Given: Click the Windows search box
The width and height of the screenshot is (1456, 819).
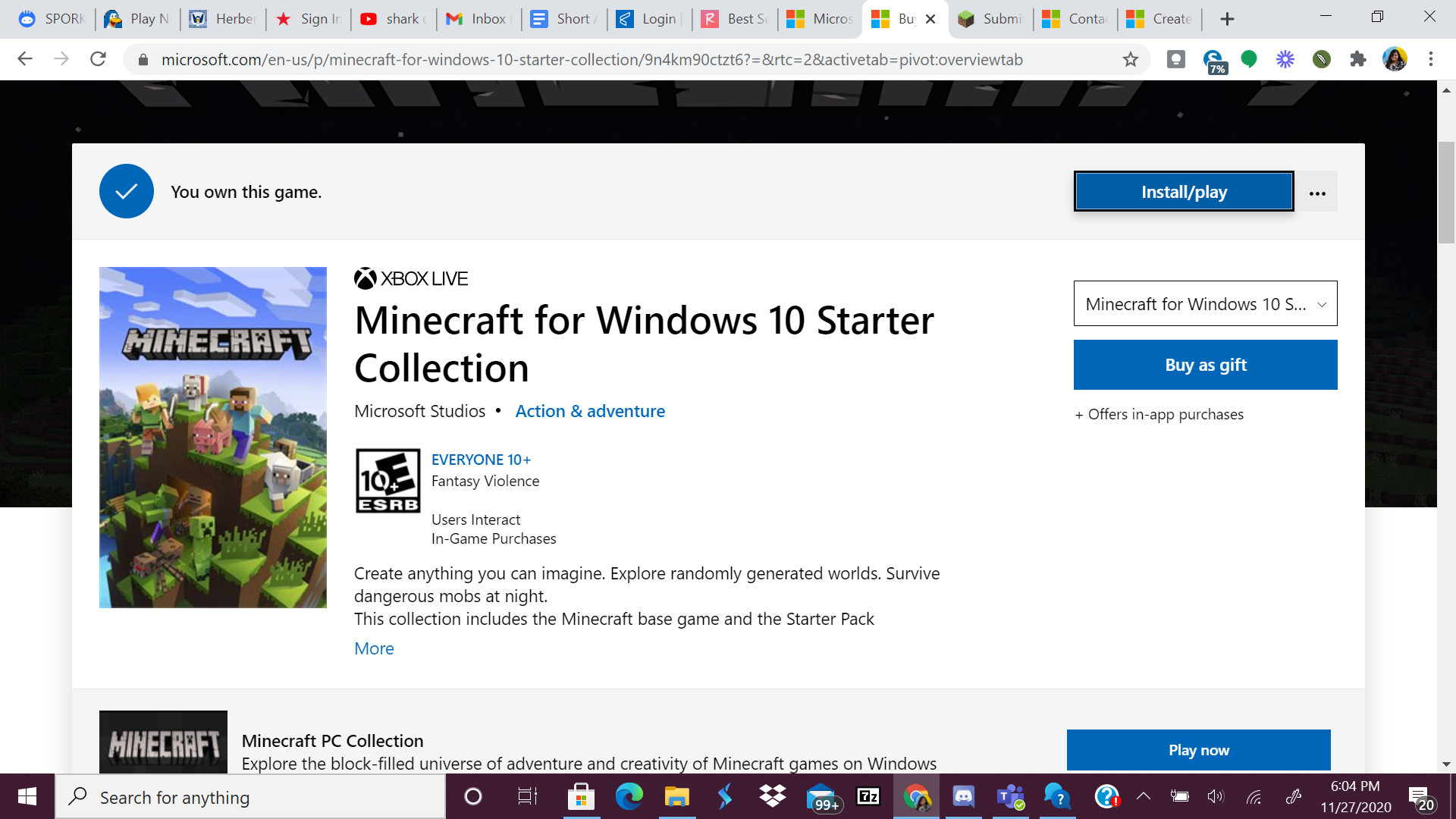Looking at the screenshot, I should [x=250, y=797].
